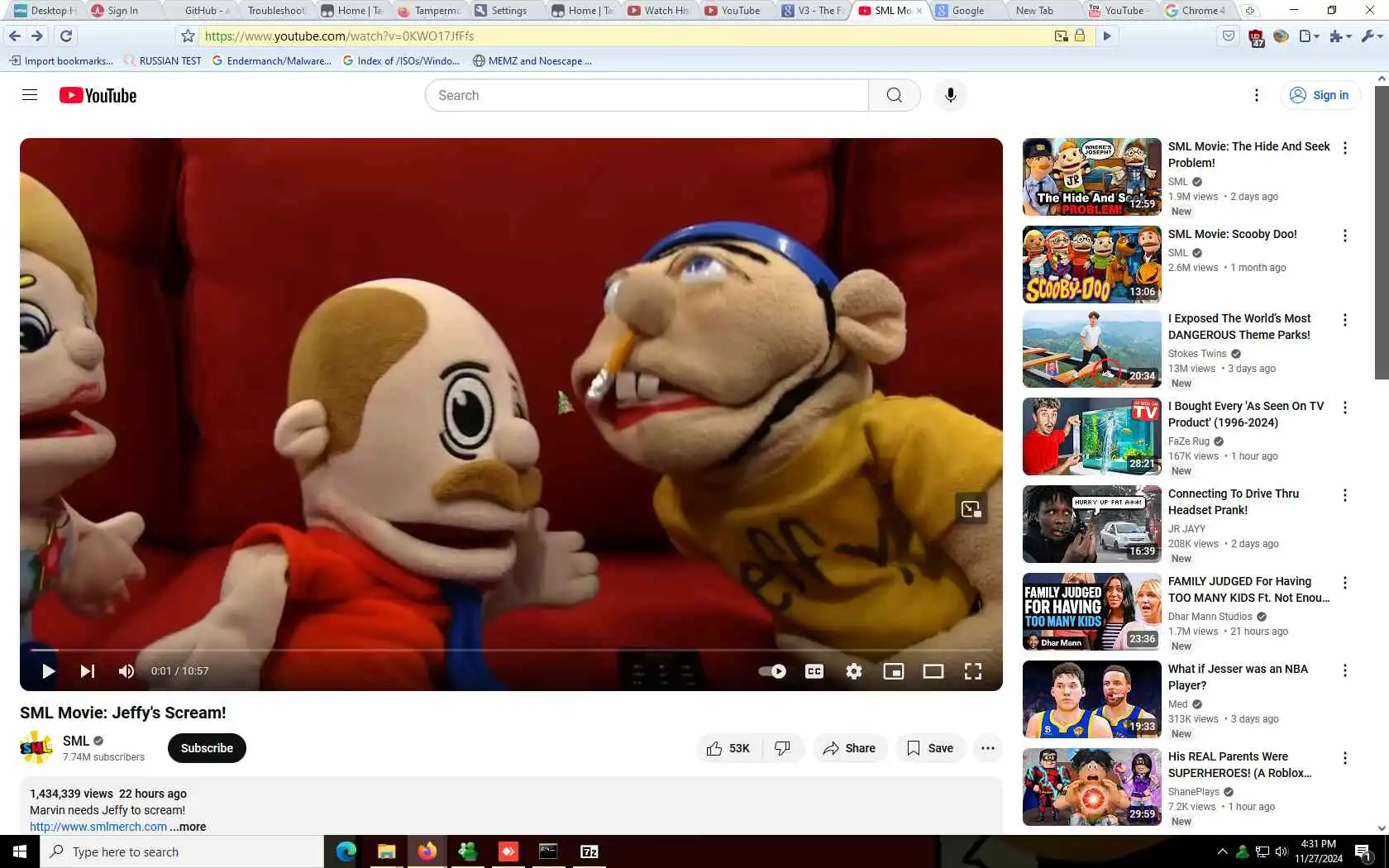This screenshot has width=1389, height=868.
Task: Open options for Jesser NBA Player video
Action: coord(1345,670)
